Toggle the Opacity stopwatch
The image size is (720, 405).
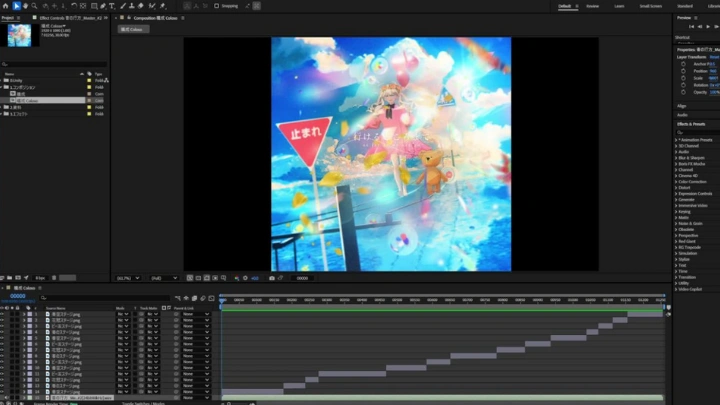[683, 92]
